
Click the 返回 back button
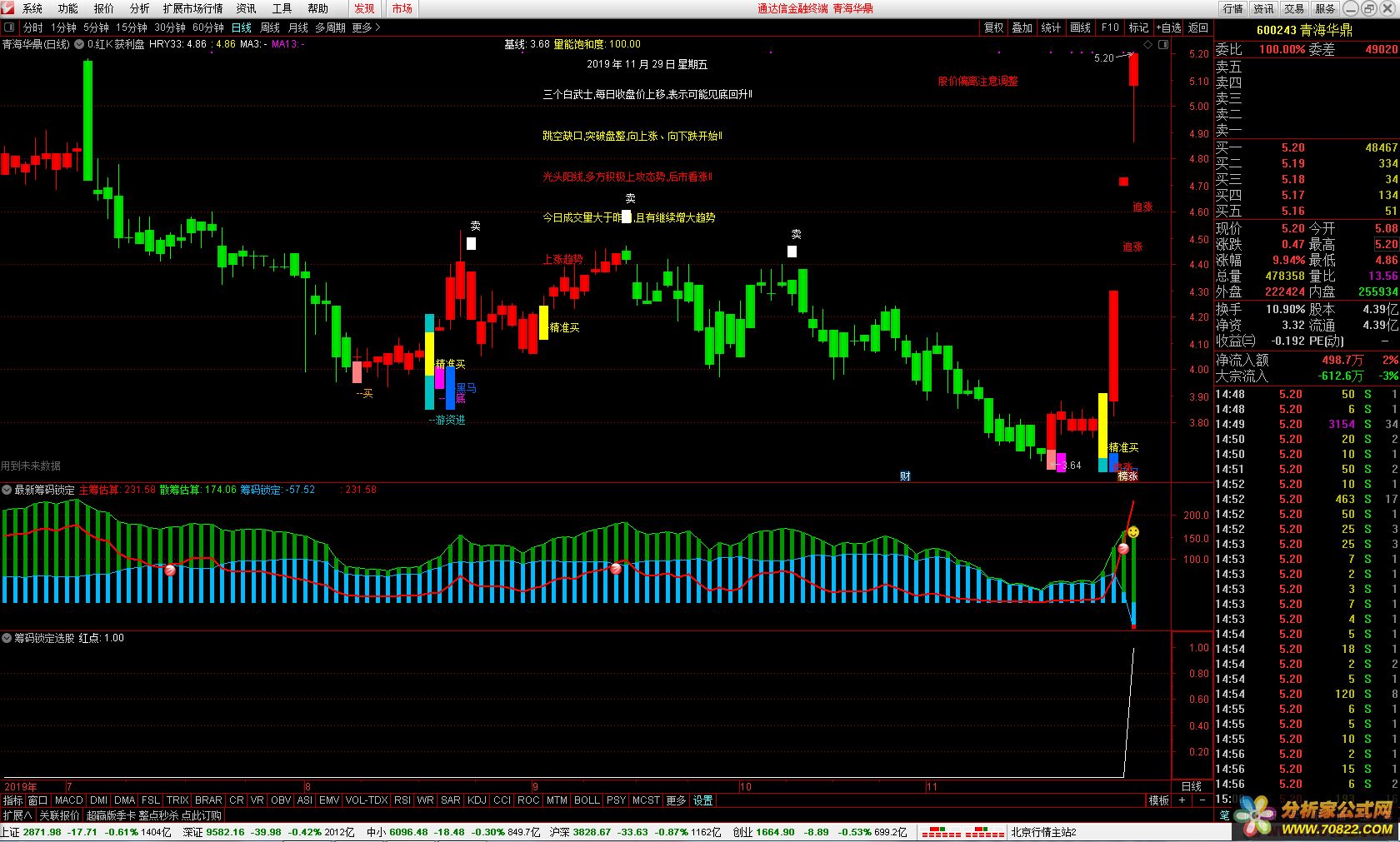click(x=1198, y=27)
